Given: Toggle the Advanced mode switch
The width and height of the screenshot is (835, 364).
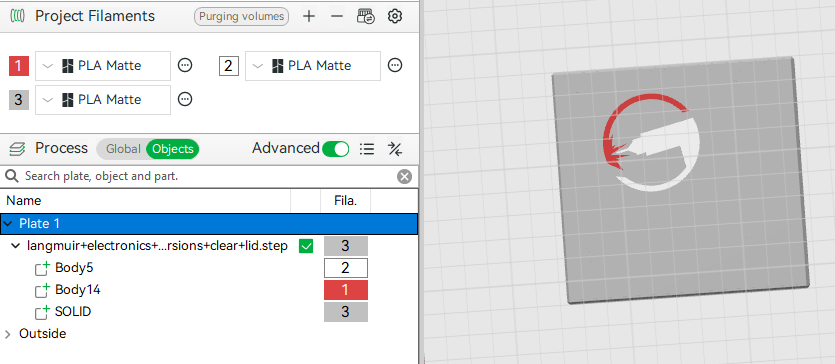Looking at the screenshot, I should pos(335,148).
